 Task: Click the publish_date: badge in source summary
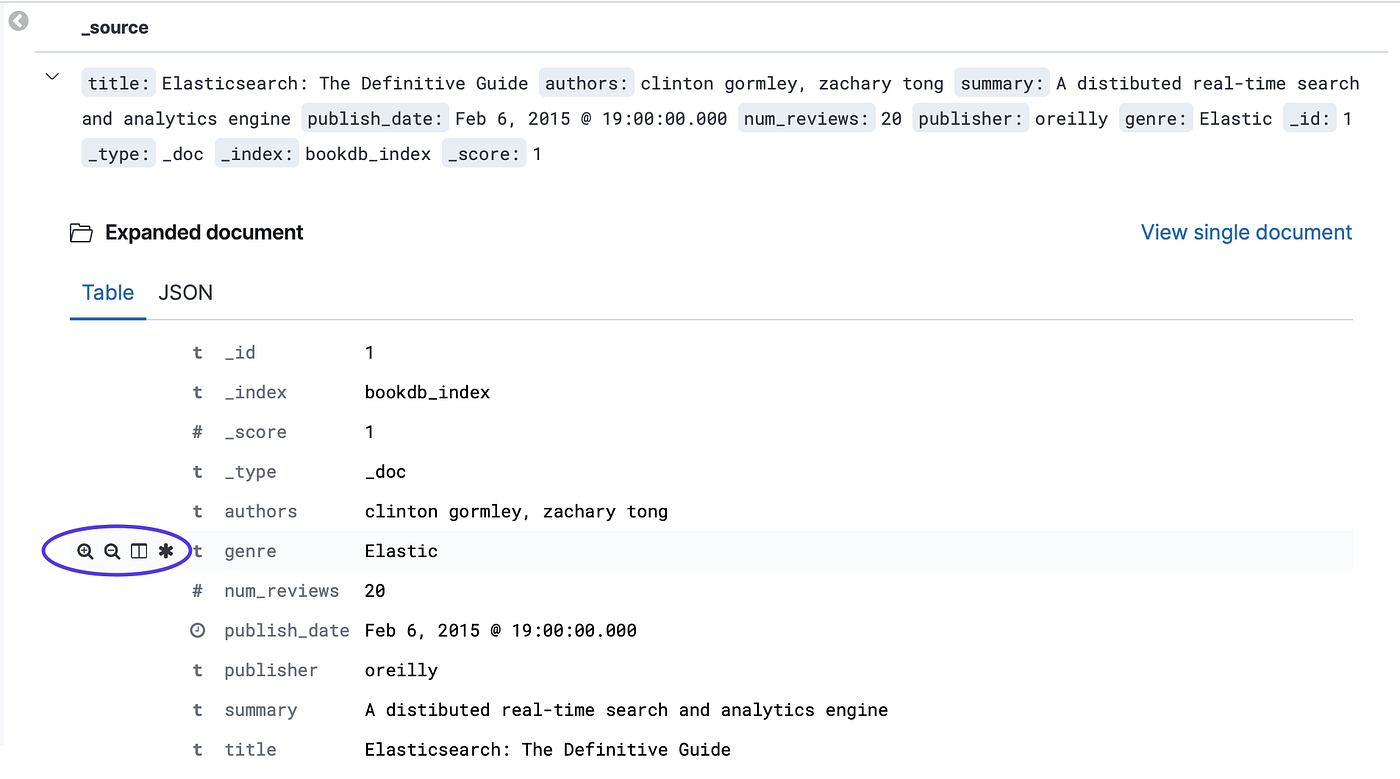pos(375,118)
